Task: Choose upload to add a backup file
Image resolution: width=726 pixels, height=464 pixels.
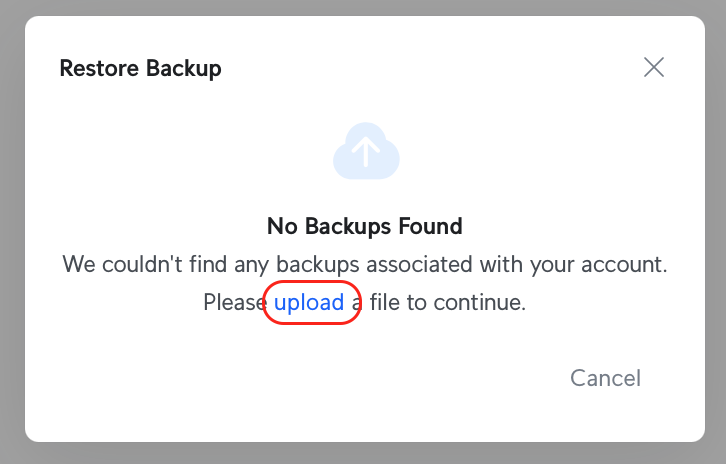Action: click(x=309, y=302)
